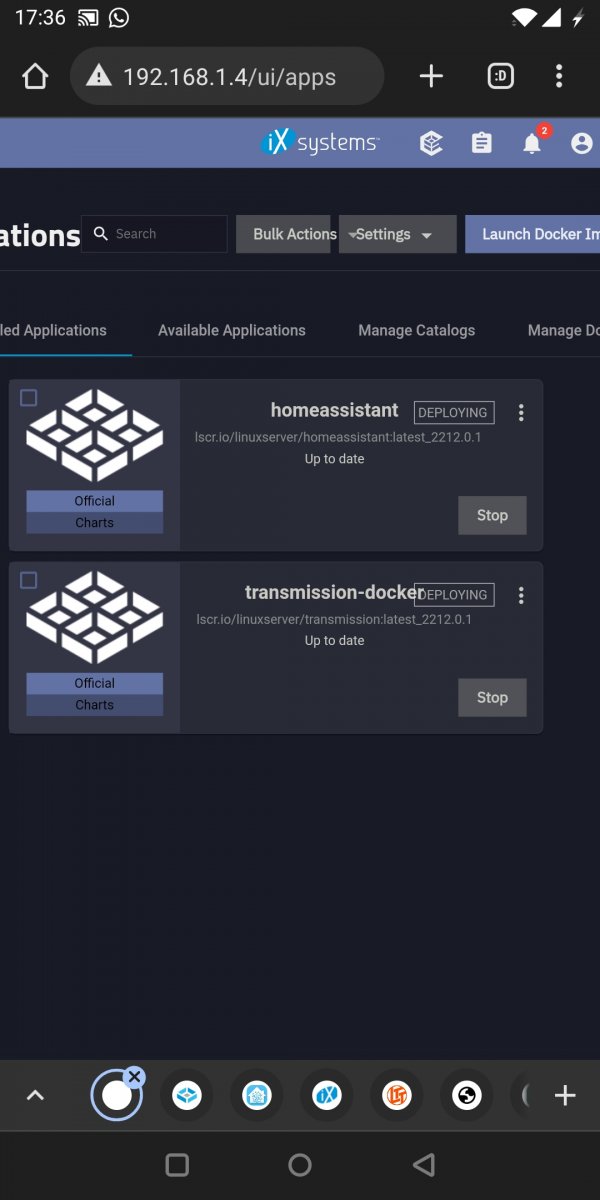Click the homeassistant image path text
600x1200 pixels.
(x=338, y=437)
